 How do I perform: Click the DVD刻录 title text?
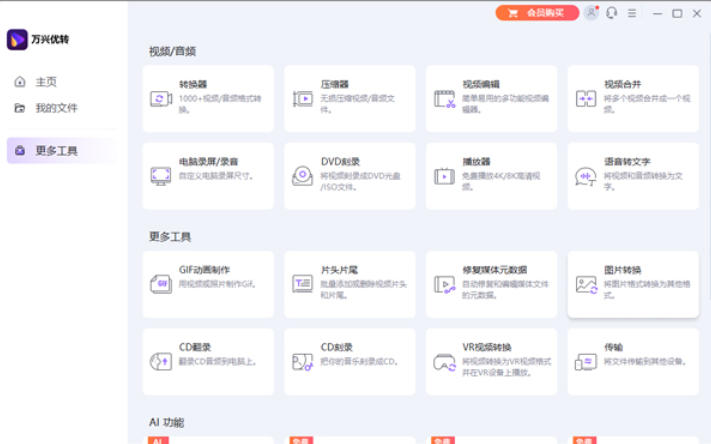pyautogui.click(x=340, y=161)
